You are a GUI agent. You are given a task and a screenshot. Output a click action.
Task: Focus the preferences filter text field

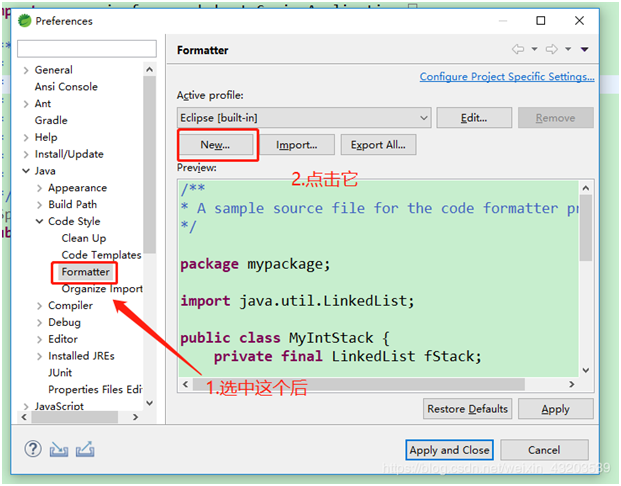(87, 49)
